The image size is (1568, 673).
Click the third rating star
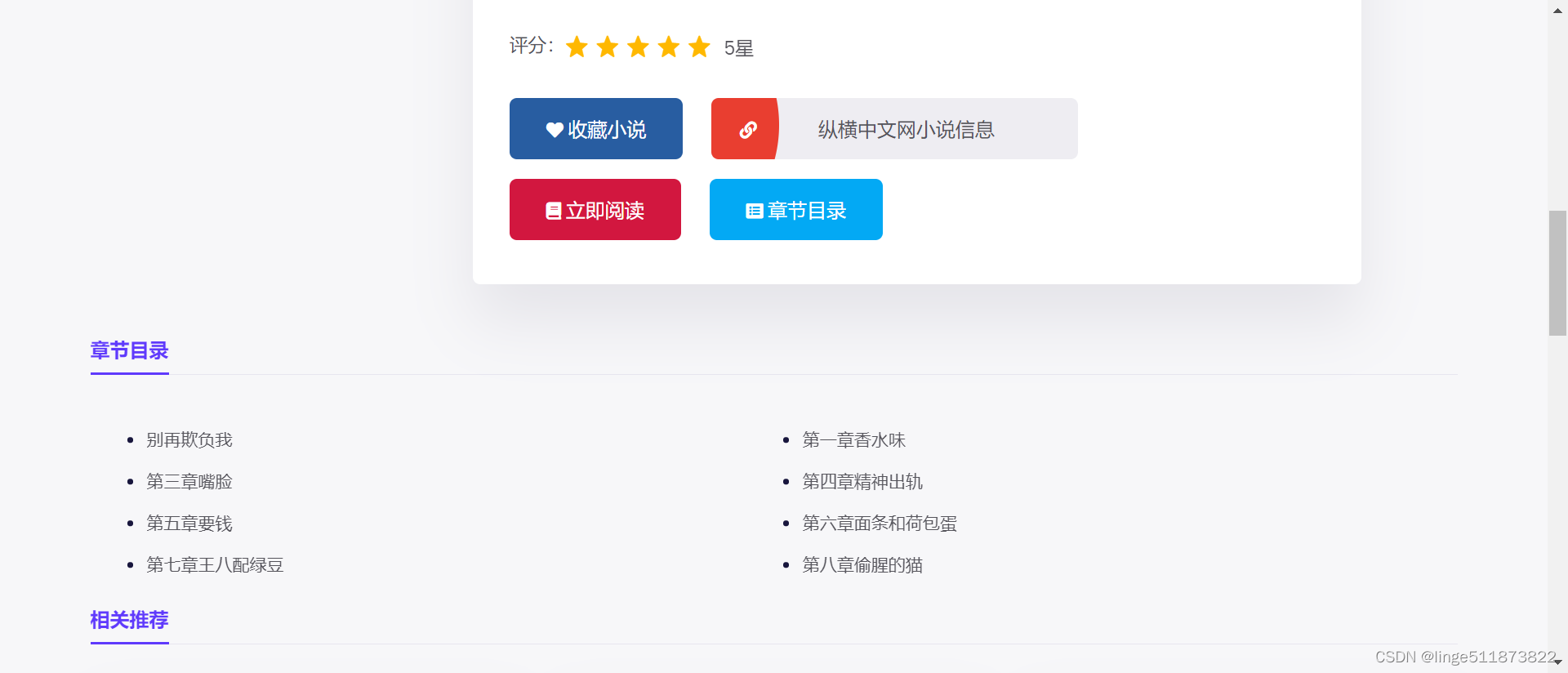click(638, 47)
